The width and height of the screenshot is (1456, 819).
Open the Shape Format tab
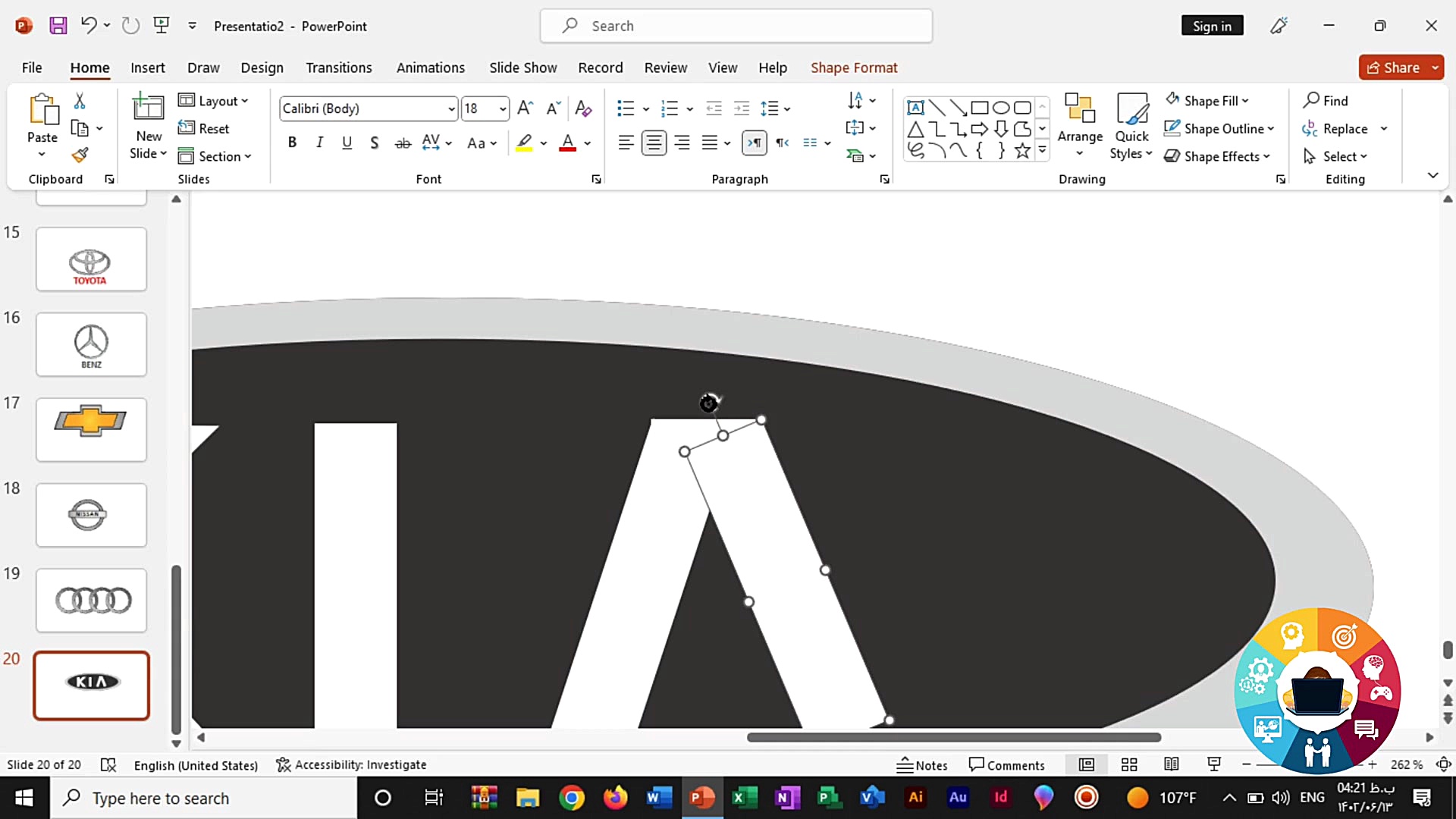click(x=854, y=67)
